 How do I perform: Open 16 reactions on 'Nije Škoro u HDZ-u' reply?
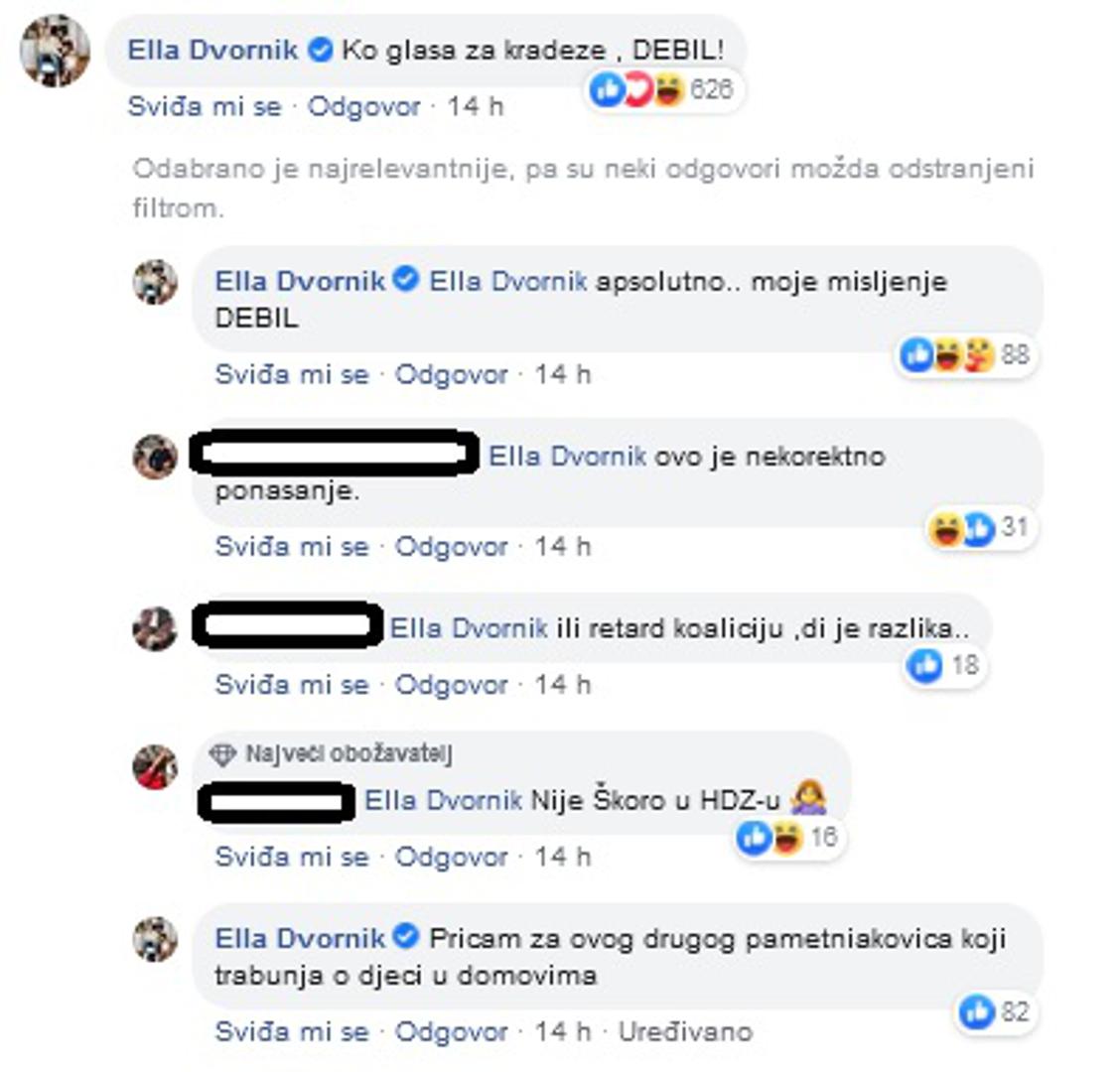(788, 837)
